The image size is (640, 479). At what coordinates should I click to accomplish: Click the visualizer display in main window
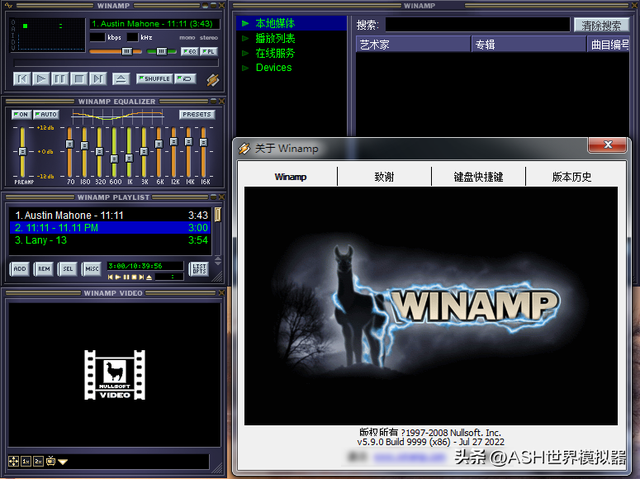(x=48, y=34)
